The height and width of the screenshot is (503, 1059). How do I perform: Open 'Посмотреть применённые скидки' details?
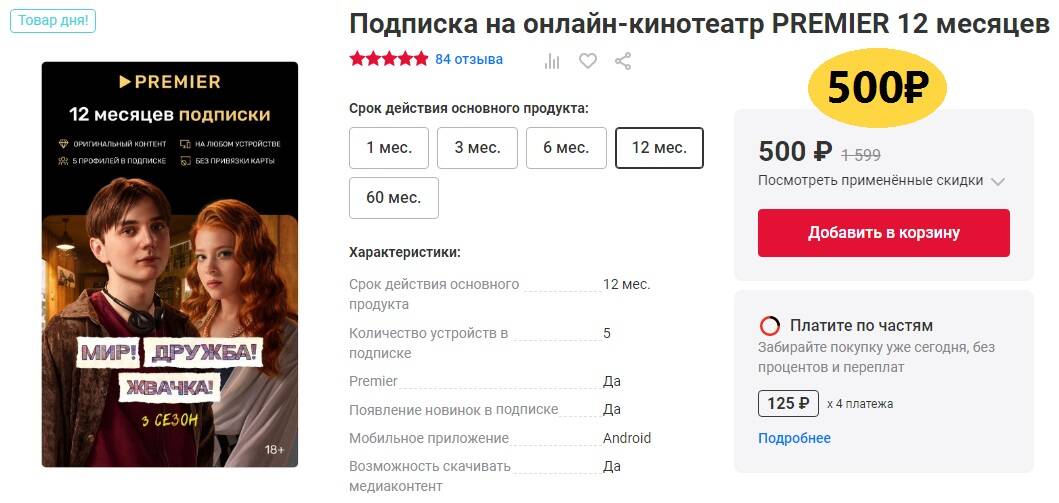(x=870, y=181)
